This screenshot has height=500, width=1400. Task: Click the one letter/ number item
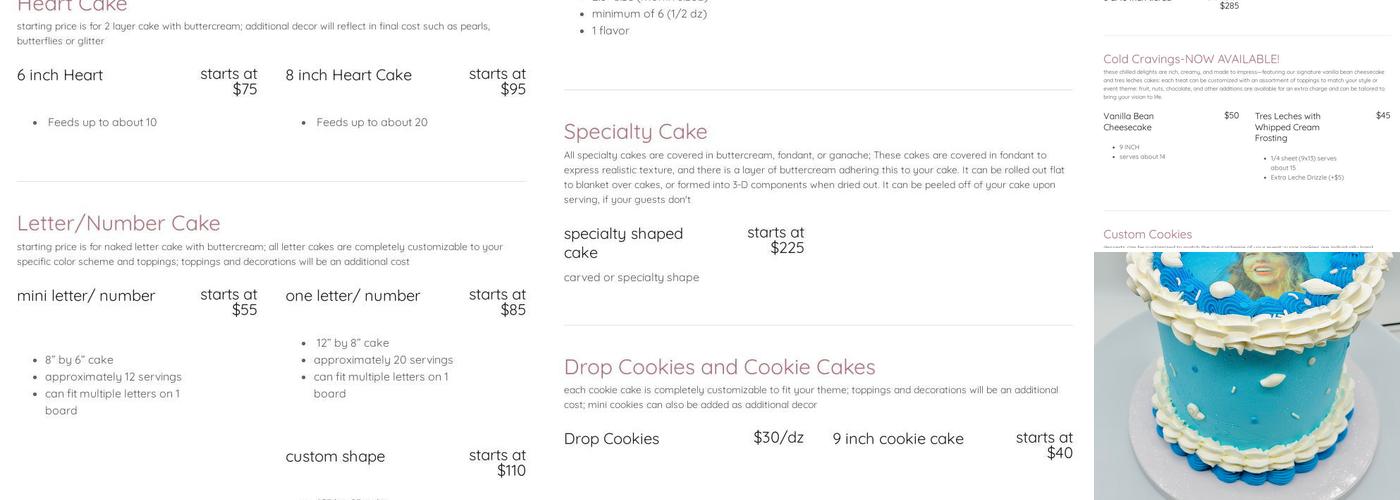point(352,296)
